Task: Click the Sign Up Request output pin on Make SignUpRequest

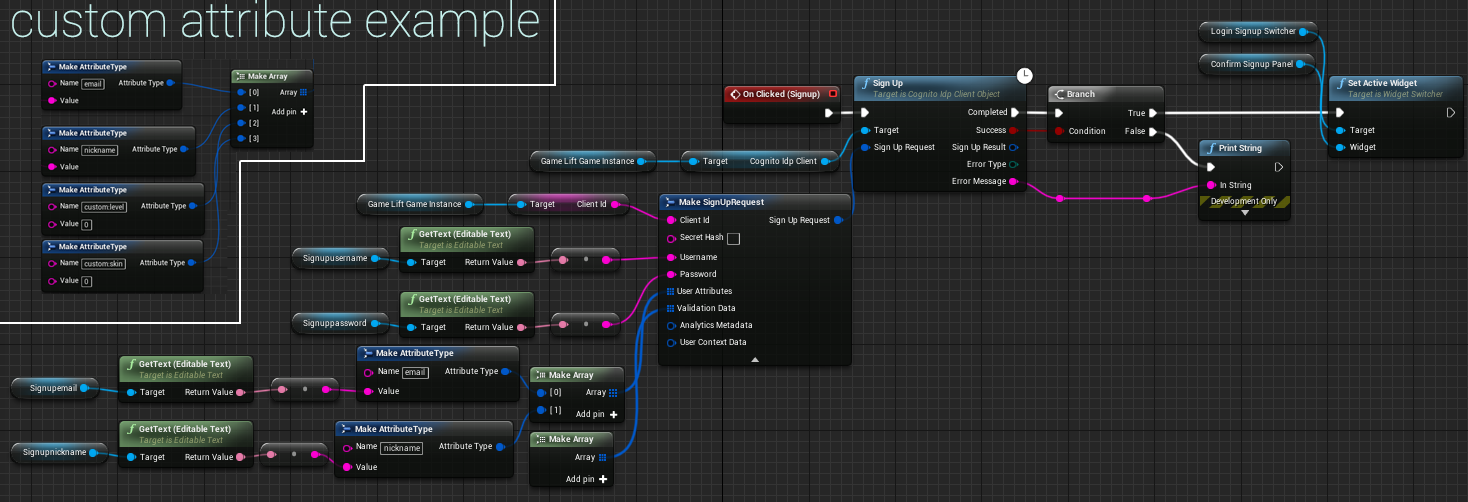Action: (x=838, y=220)
